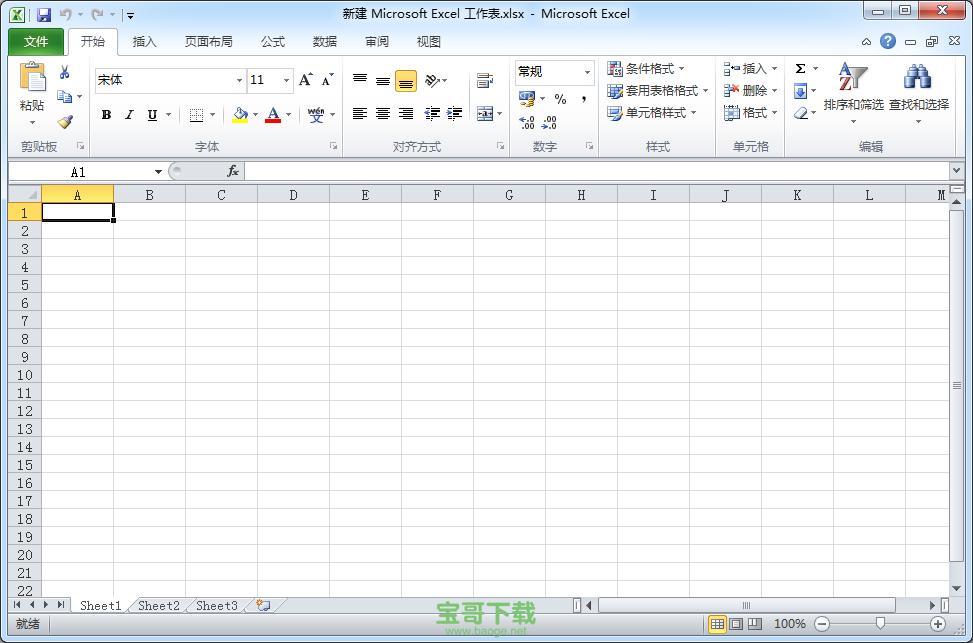Screen dimensions: 973x643
Task: Switch to the Sheet2 worksheet tab
Action: 157,605
